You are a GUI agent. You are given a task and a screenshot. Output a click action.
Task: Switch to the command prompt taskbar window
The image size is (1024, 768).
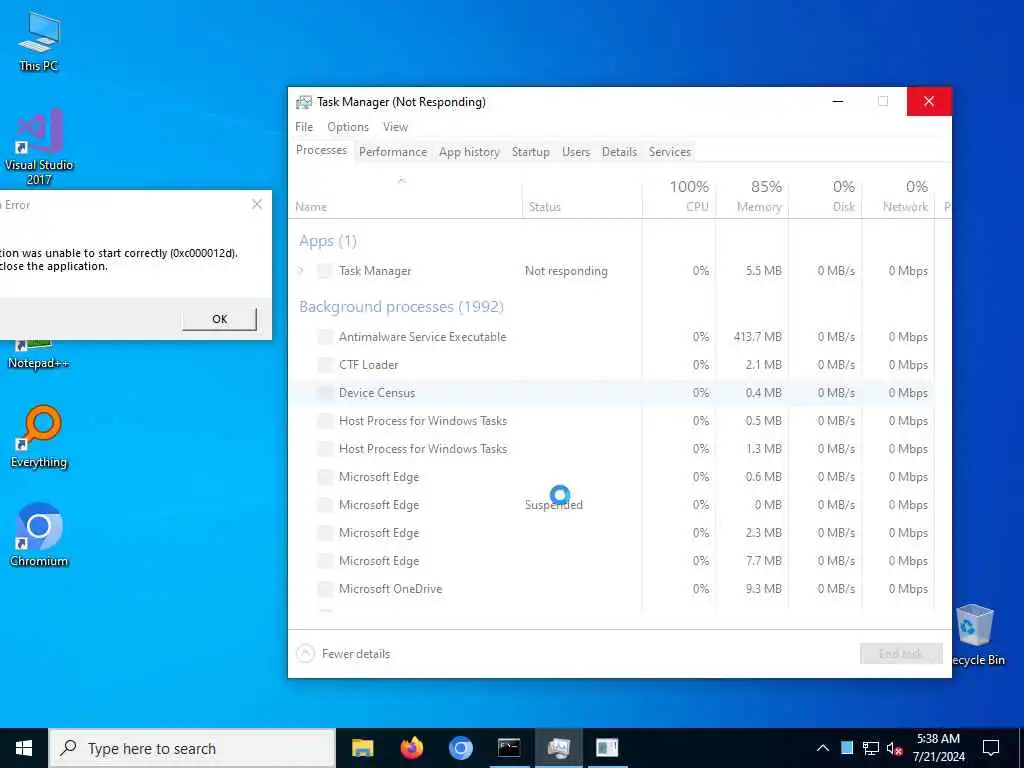(x=509, y=748)
